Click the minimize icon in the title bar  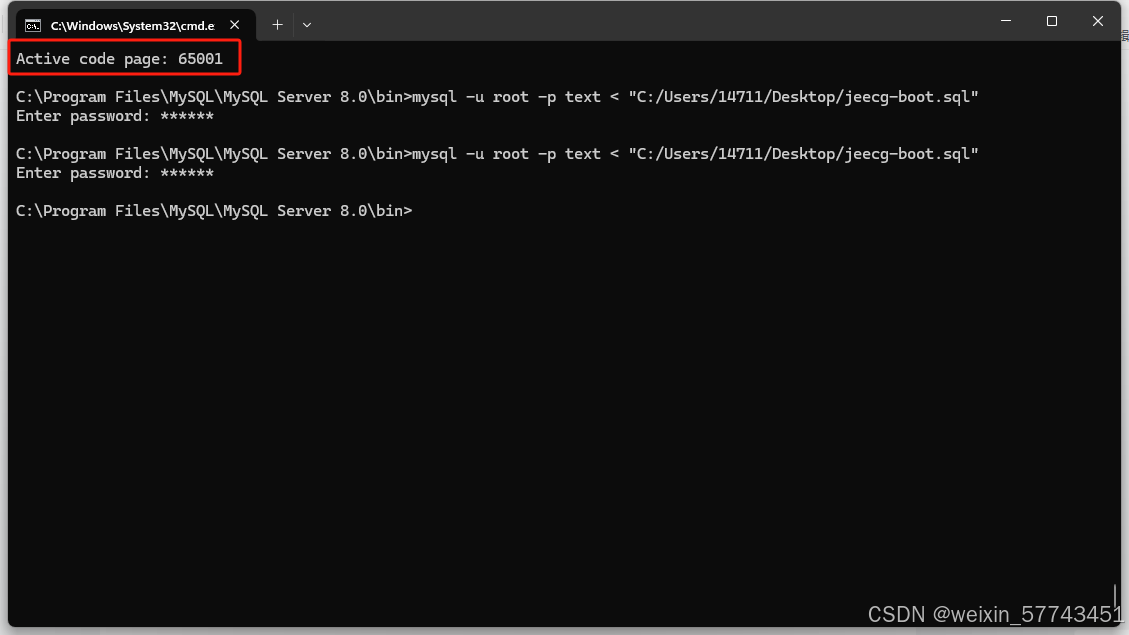(x=1006, y=20)
